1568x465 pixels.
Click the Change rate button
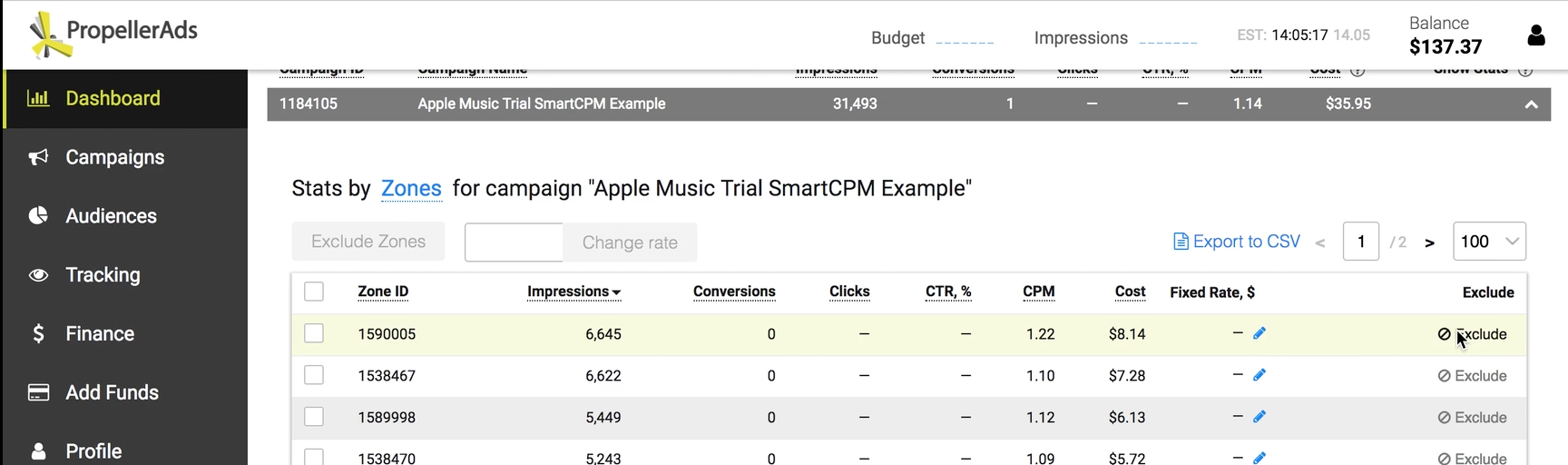(630, 242)
